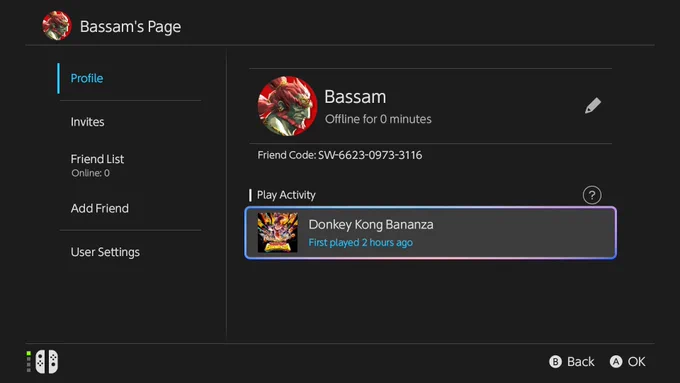Click the Donkey Kong Bananza game thumbnail
680x383 pixels.
pyautogui.click(x=278, y=232)
